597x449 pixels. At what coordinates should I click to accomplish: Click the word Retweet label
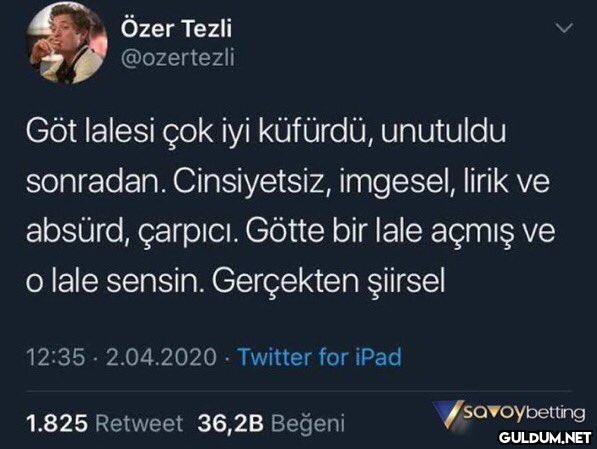coord(139,423)
